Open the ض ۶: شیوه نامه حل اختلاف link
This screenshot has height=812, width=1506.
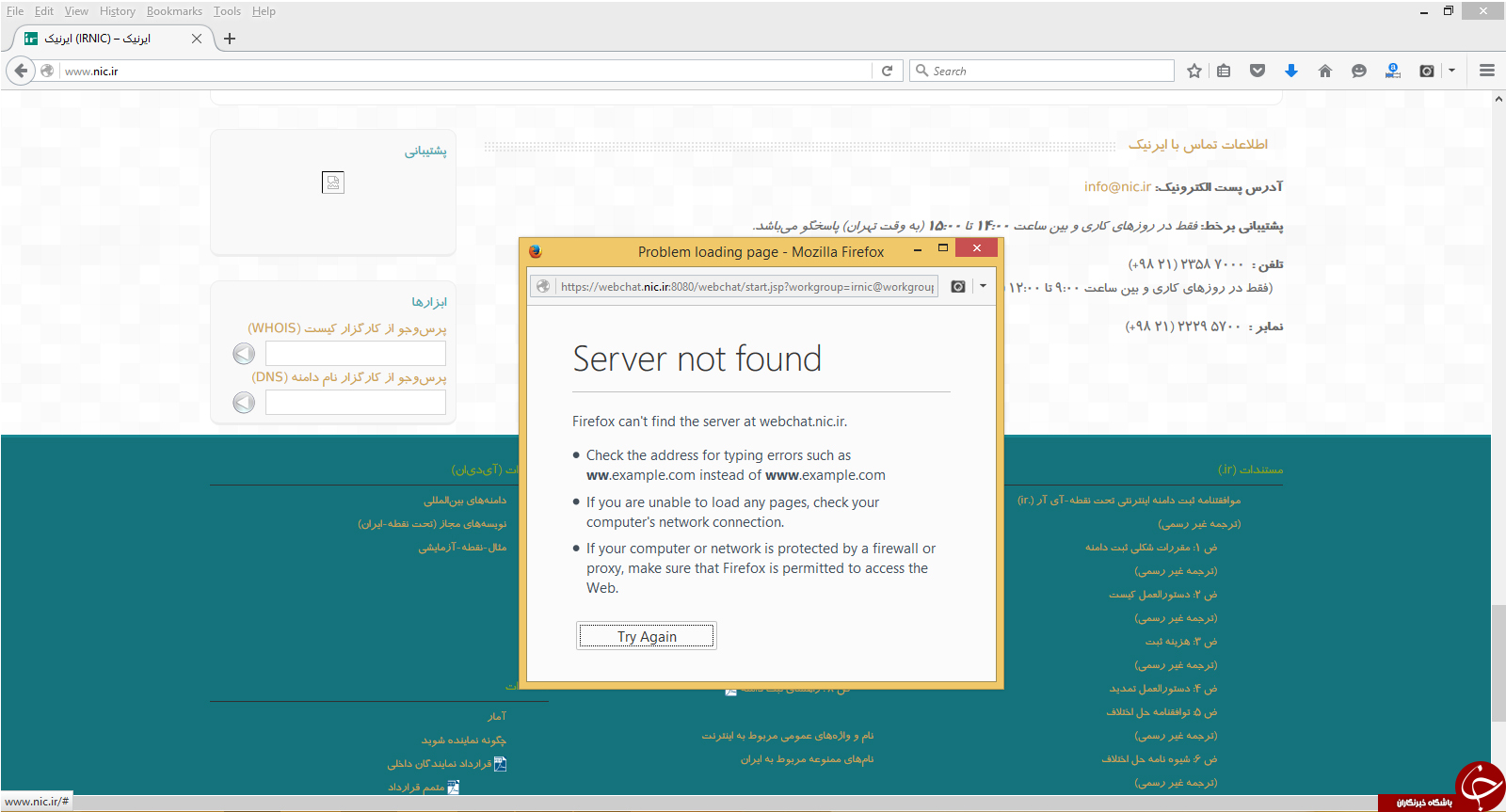tap(1160, 759)
